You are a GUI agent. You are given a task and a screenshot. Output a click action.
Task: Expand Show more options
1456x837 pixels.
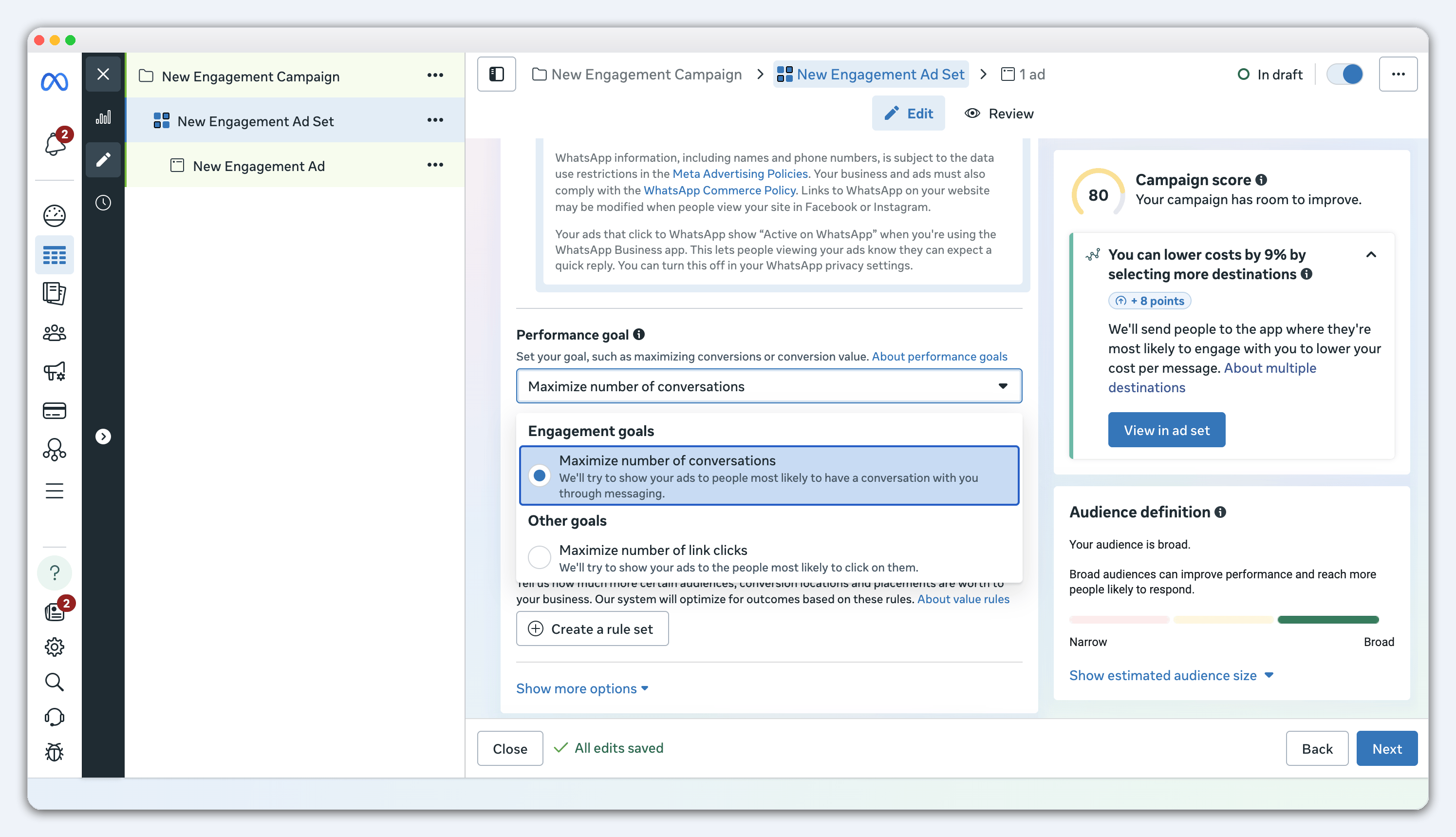pos(582,689)
